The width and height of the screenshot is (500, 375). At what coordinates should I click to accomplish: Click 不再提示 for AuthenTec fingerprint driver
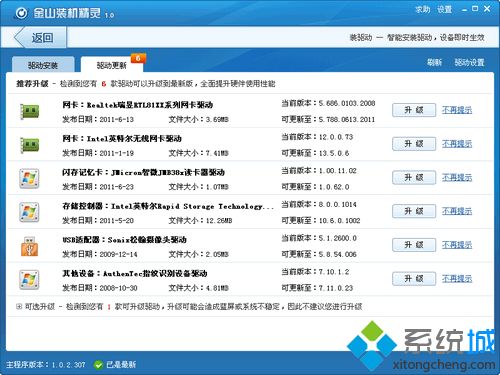(x=457, y=279)
